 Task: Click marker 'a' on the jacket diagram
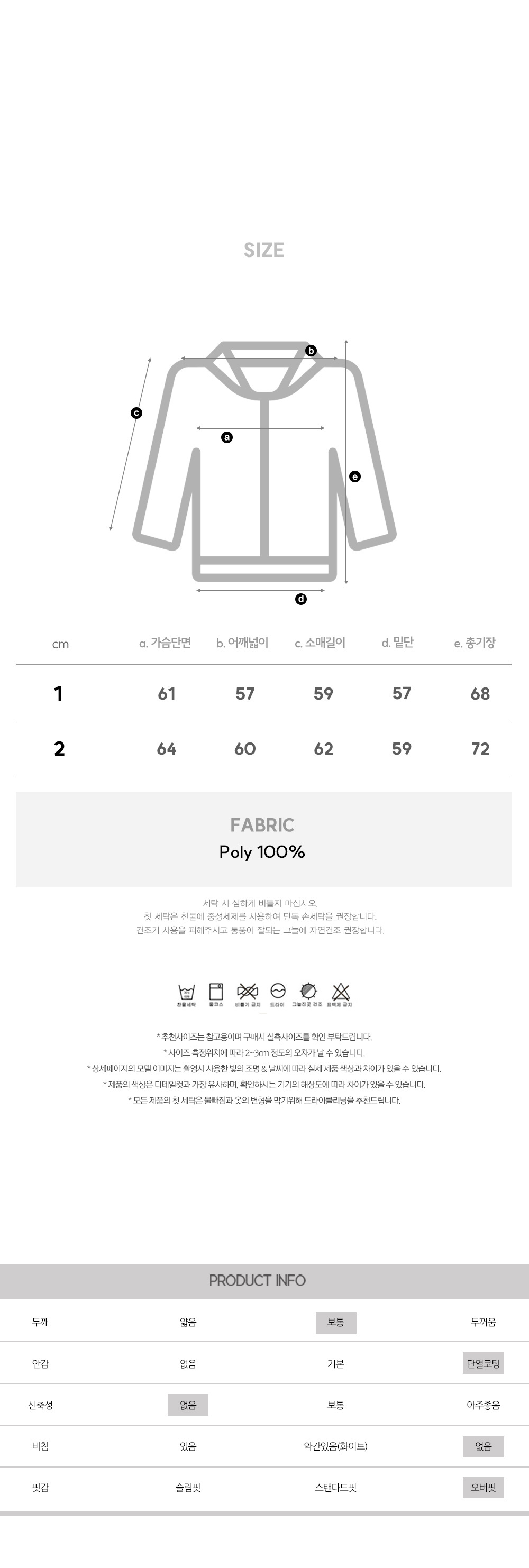227,437
